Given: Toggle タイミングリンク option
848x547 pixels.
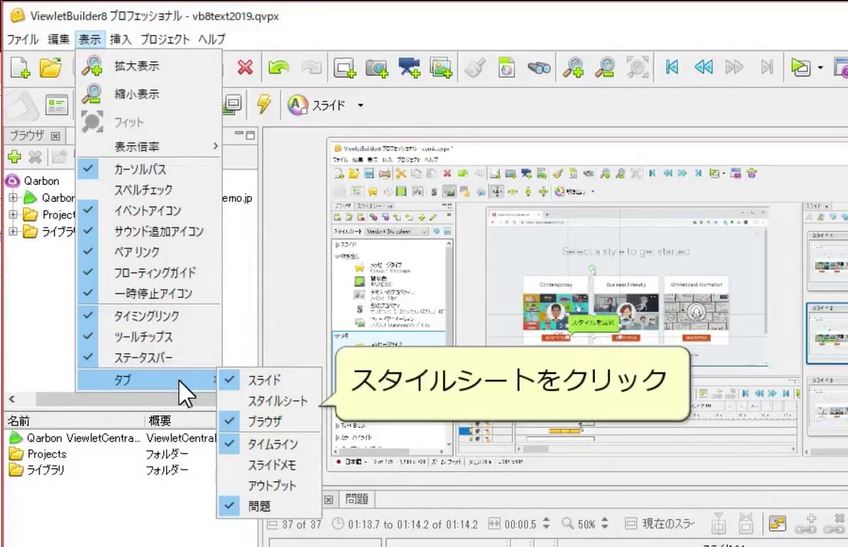Looking at the screenshot, I should 149,315.
